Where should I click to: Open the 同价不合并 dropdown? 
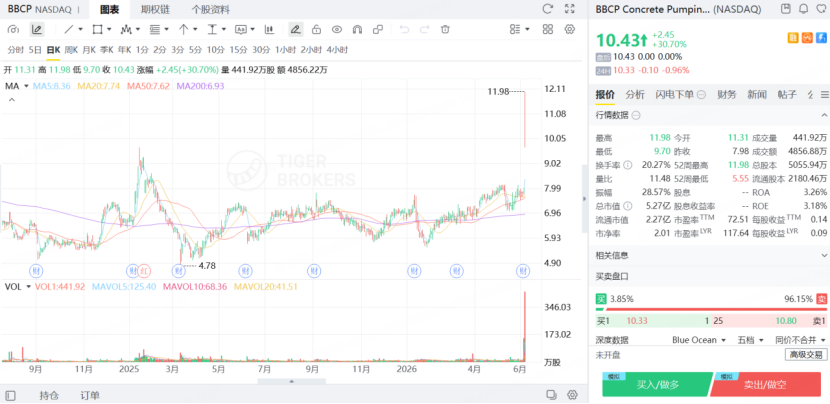point(800,340)
